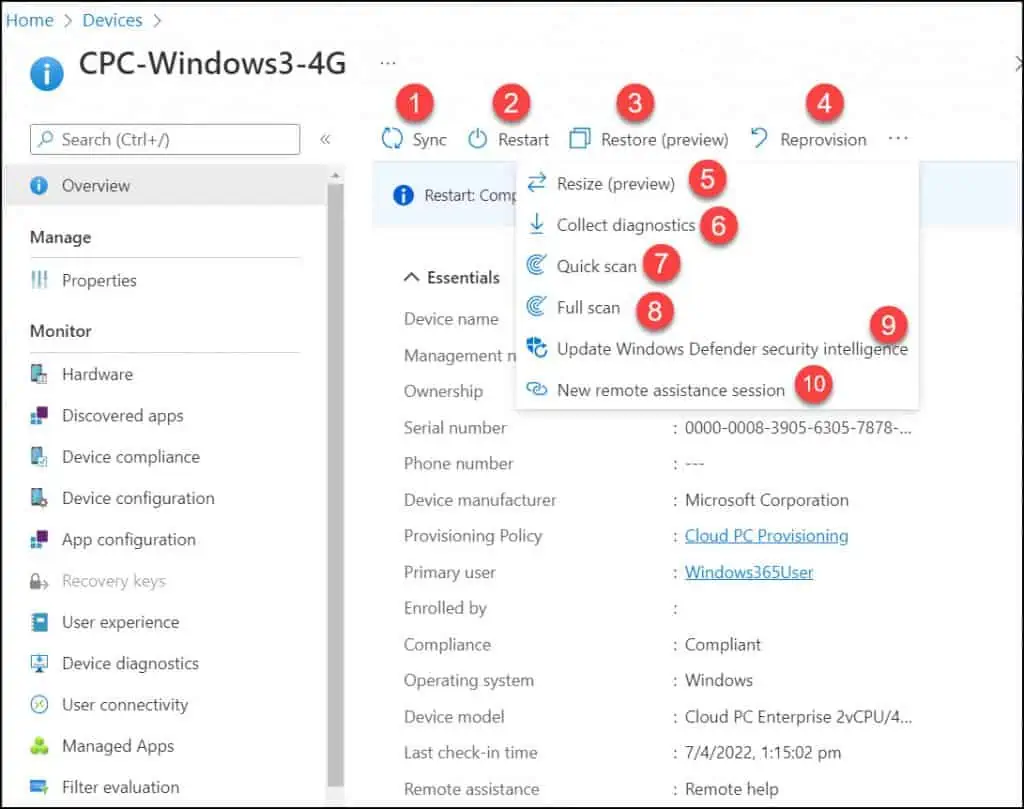
Task: Click the App configuration icon
Action: pyautogui.click(x=39, y=539)
